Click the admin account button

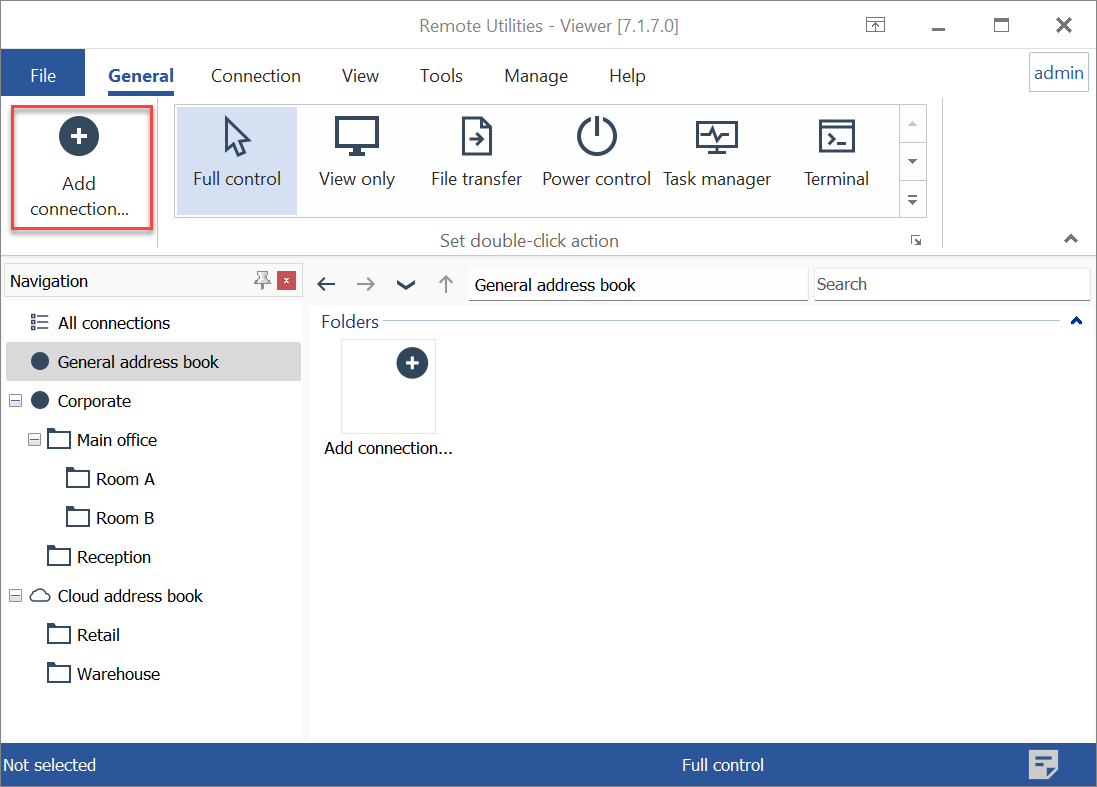tap(1058, 73)
